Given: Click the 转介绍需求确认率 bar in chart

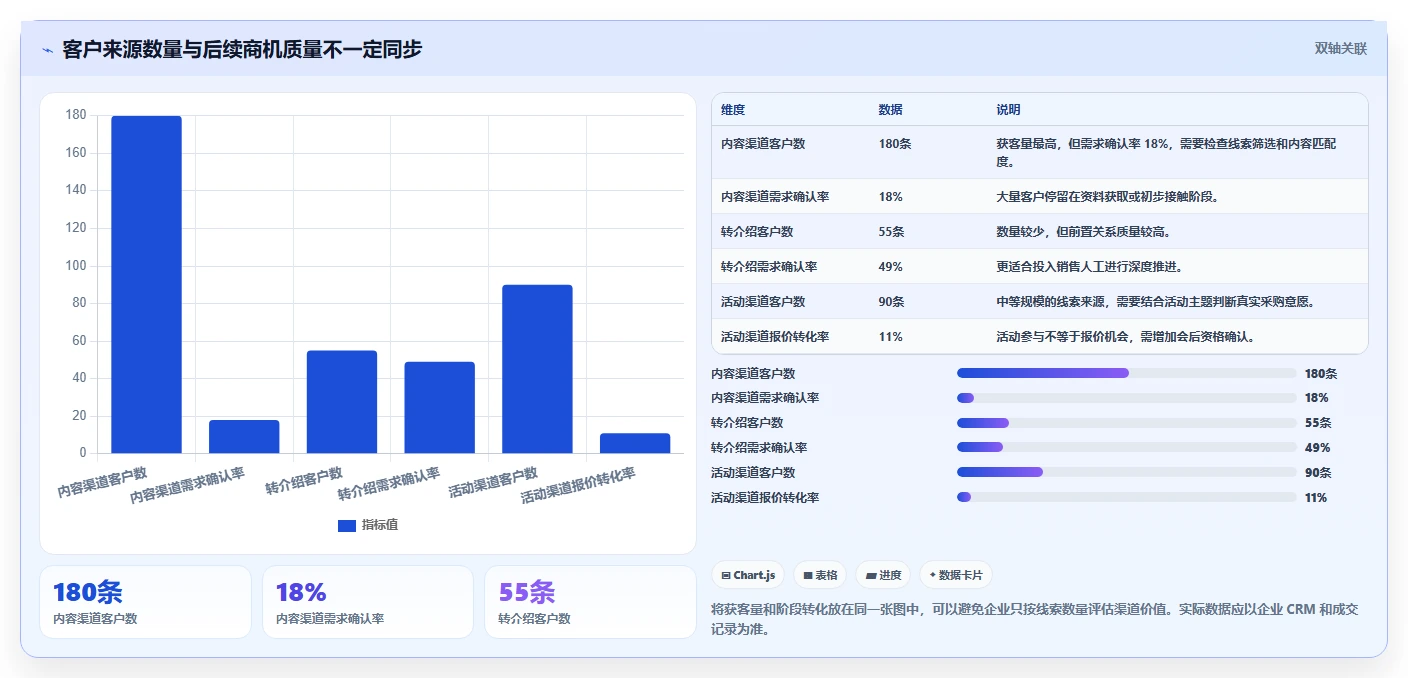Looking at the screenshot, I should click(x=440, y=407).
